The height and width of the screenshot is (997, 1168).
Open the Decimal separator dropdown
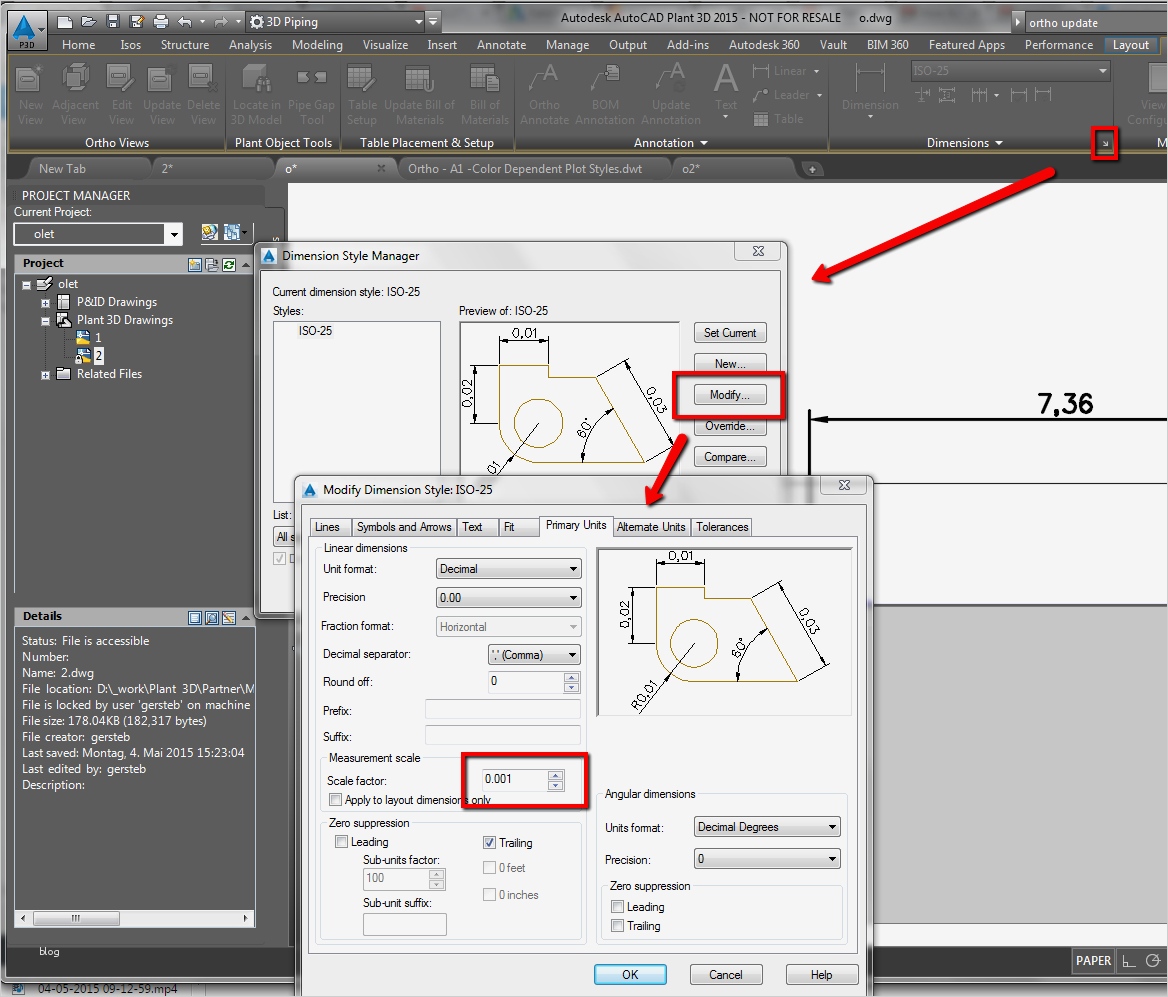533,655
